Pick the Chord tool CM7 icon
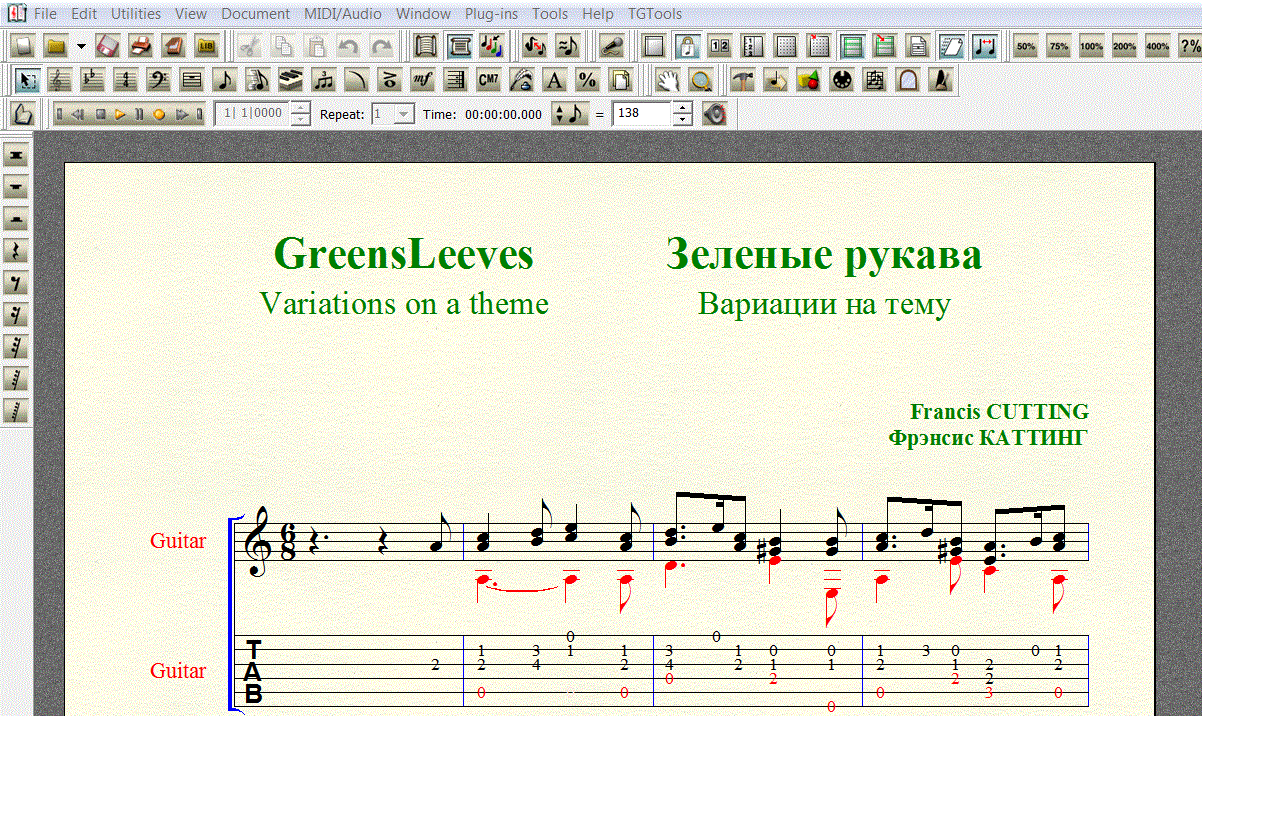 489,80
